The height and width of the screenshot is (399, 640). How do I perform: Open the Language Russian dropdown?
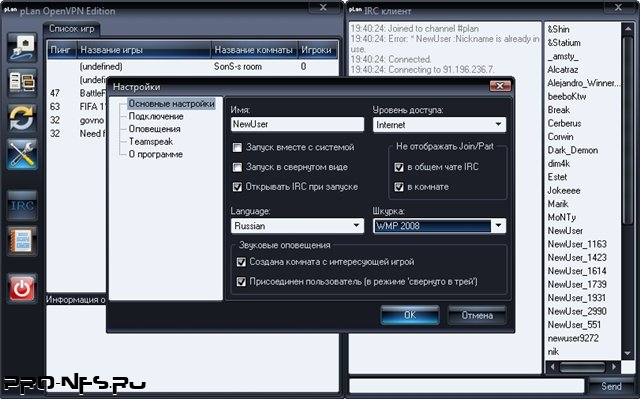coord(297,226)
